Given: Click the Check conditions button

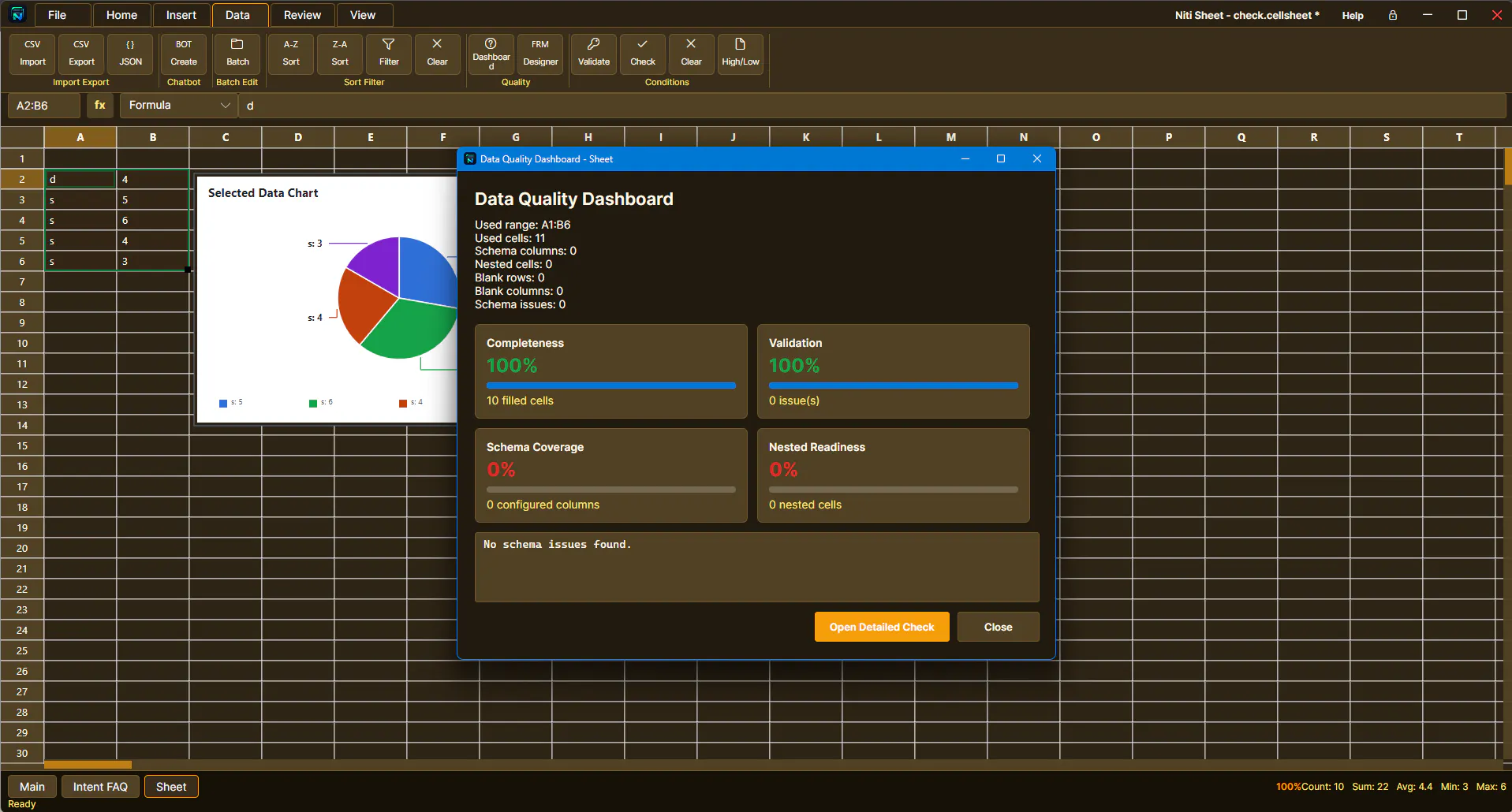Looking at the screenshot, I should 643,54.
